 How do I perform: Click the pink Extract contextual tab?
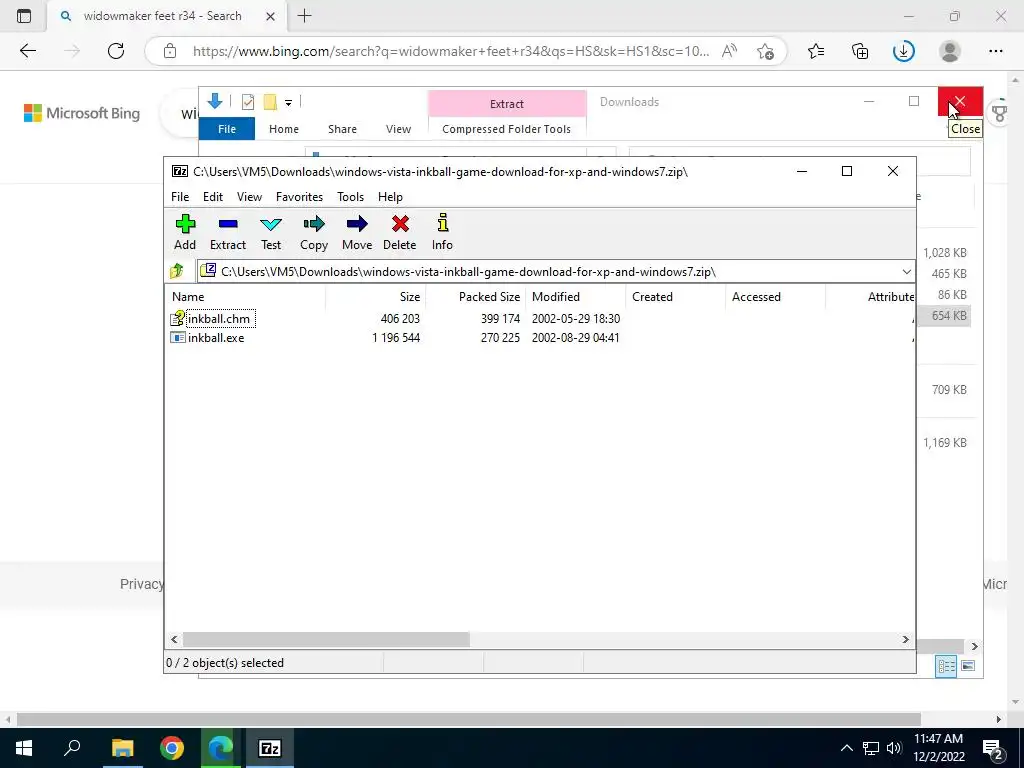507,103
